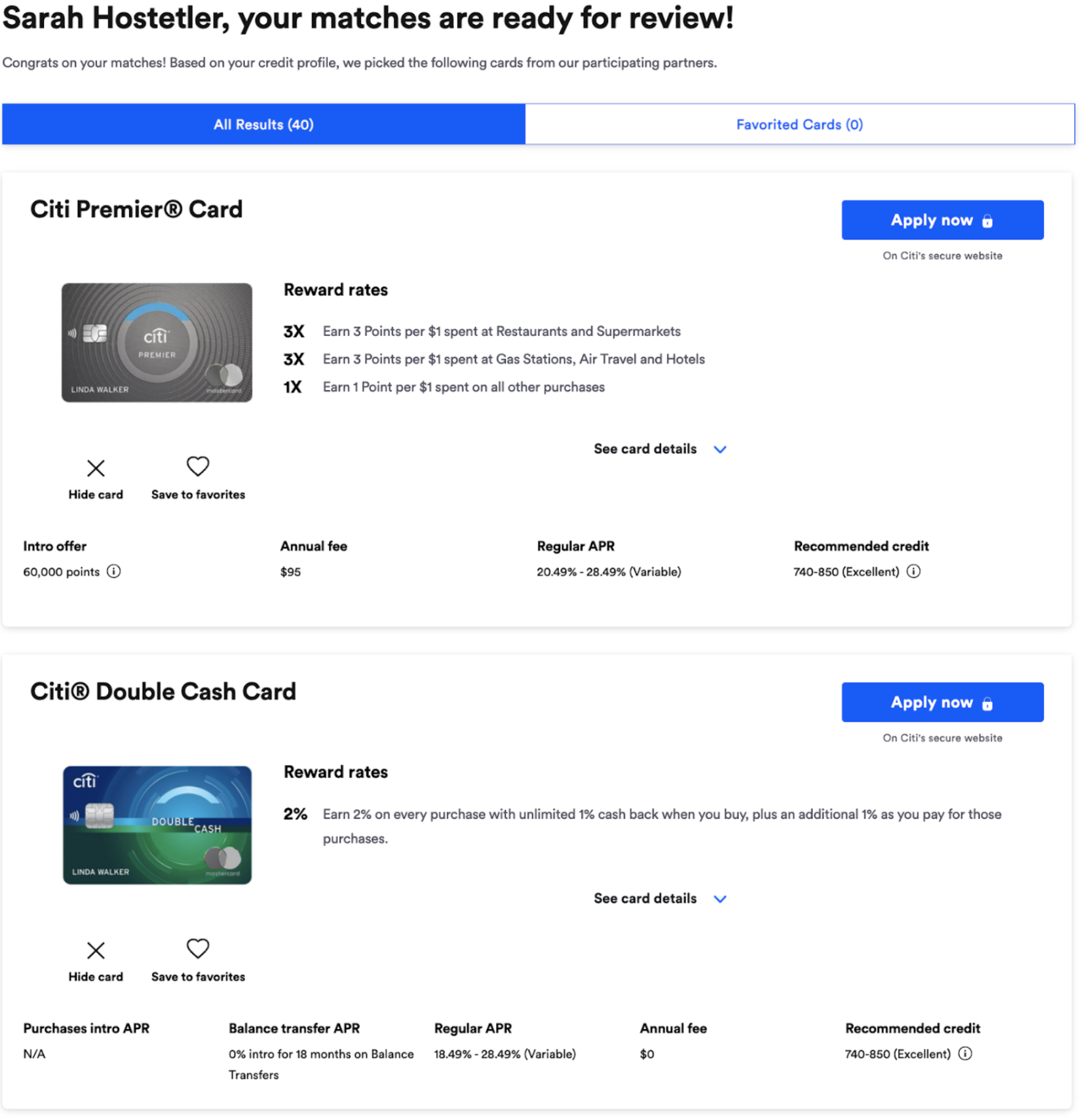Favorite the Citi Double Cash Card with the heart
1081x1120 pixels.
(x=197, y=948)
